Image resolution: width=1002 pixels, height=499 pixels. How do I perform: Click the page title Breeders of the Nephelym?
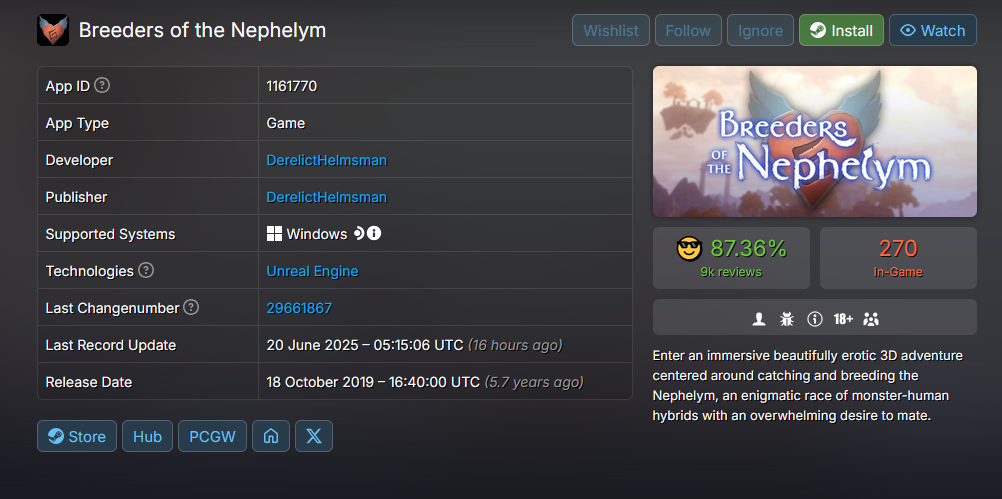click(202, 30)
